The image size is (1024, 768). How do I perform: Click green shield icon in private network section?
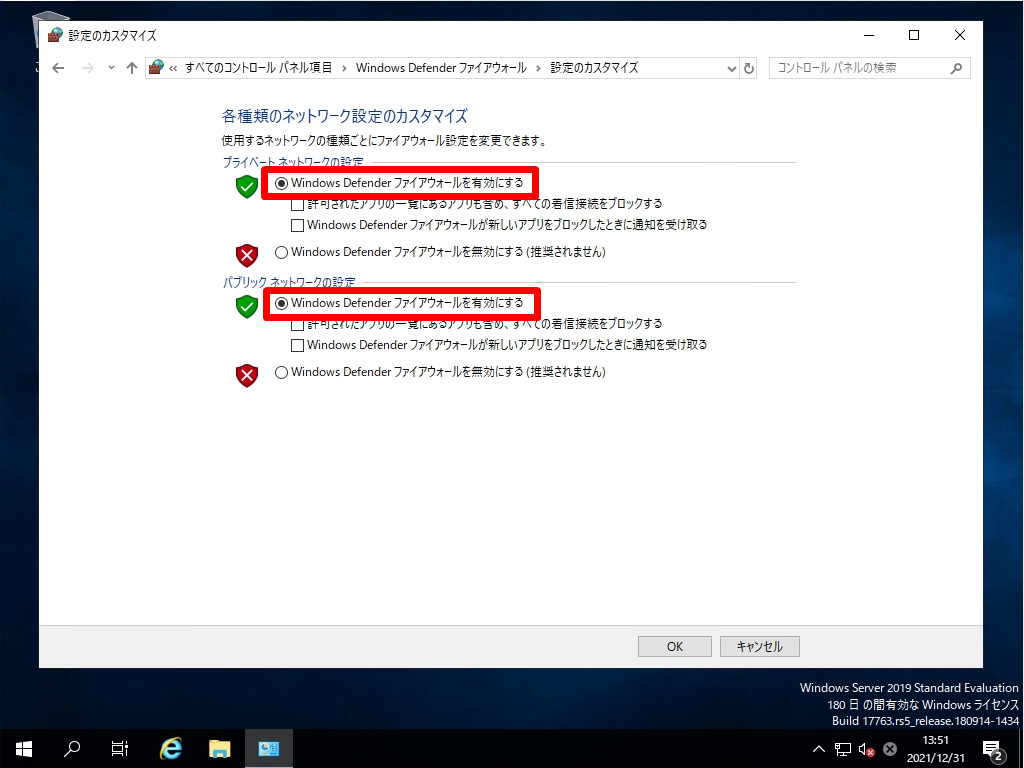[x=247, y=186]
